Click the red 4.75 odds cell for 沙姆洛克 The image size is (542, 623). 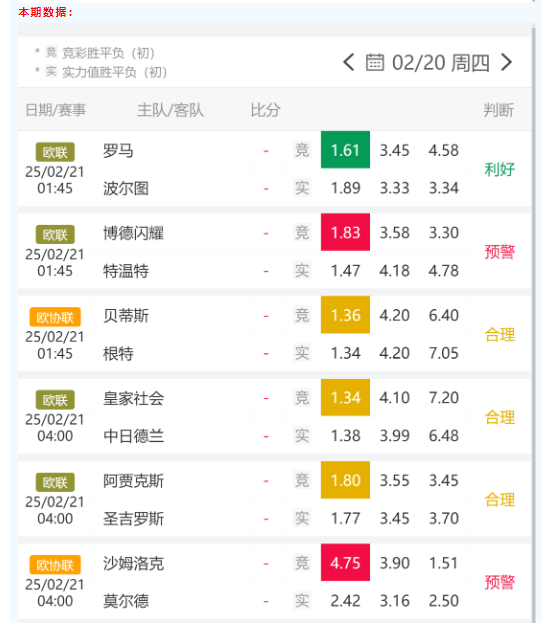coord(345,562)
